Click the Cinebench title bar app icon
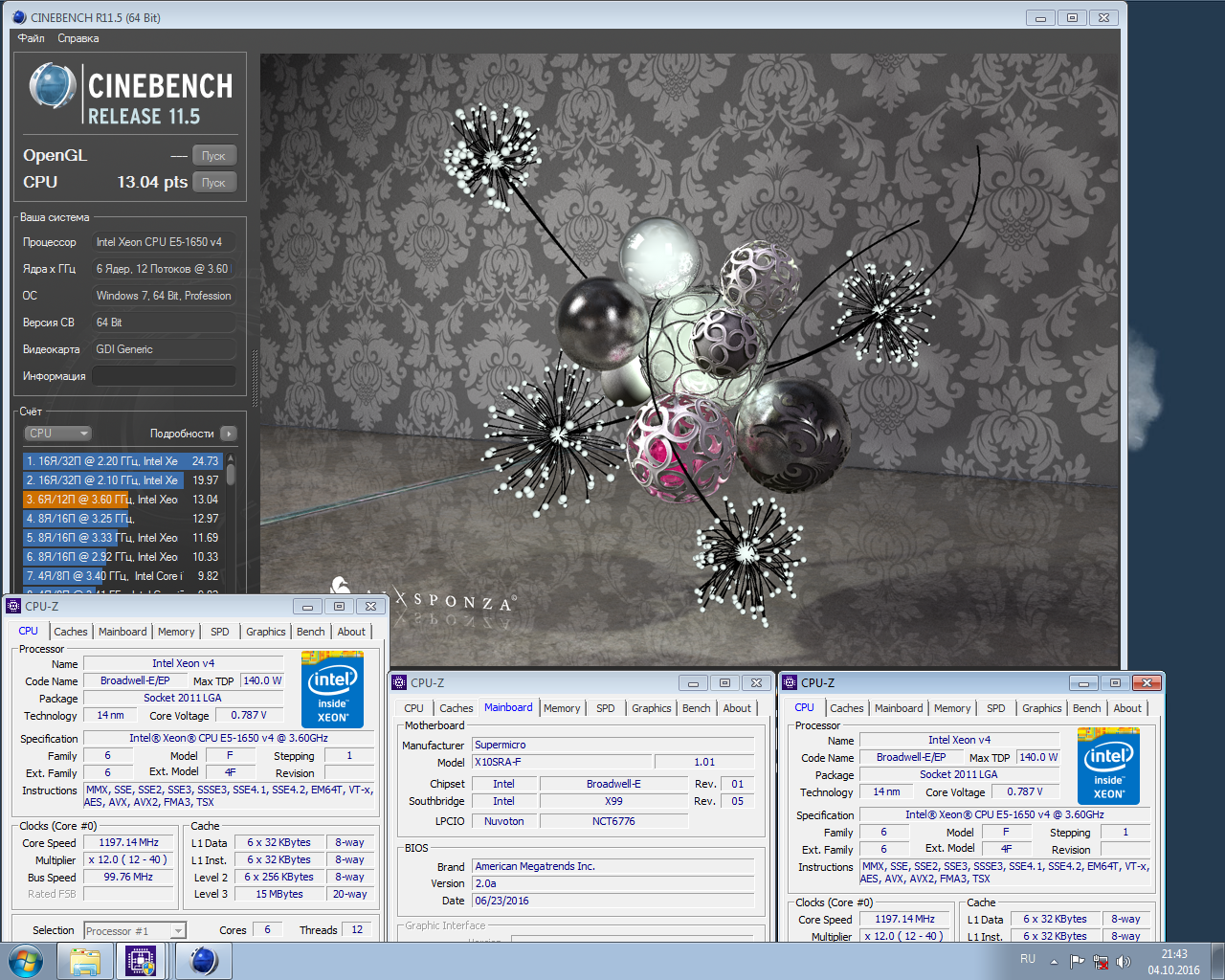This screenshot has width=1225, height=980. click(x=19, y=17)
